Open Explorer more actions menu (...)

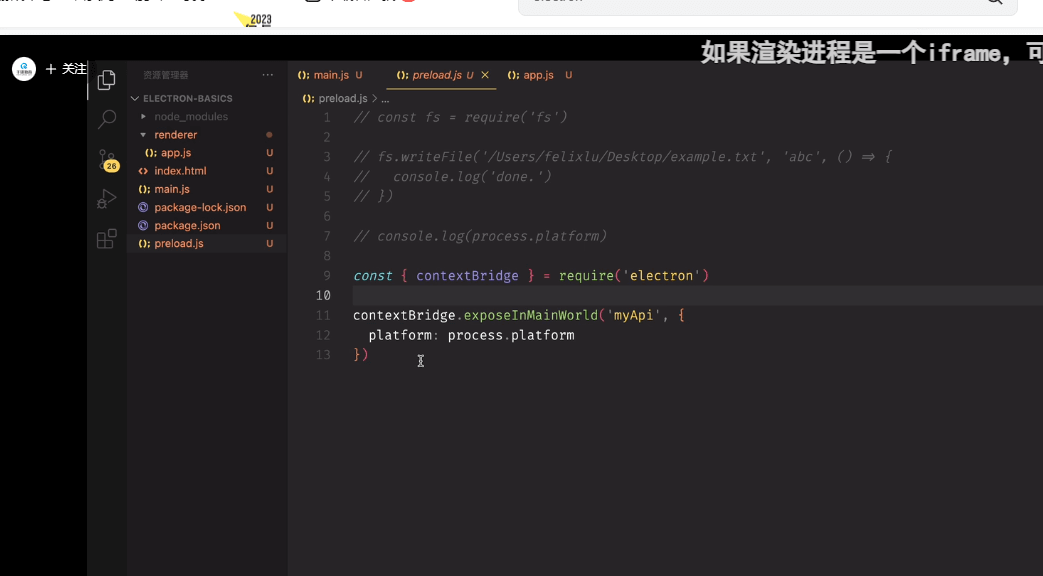[267, 74]
